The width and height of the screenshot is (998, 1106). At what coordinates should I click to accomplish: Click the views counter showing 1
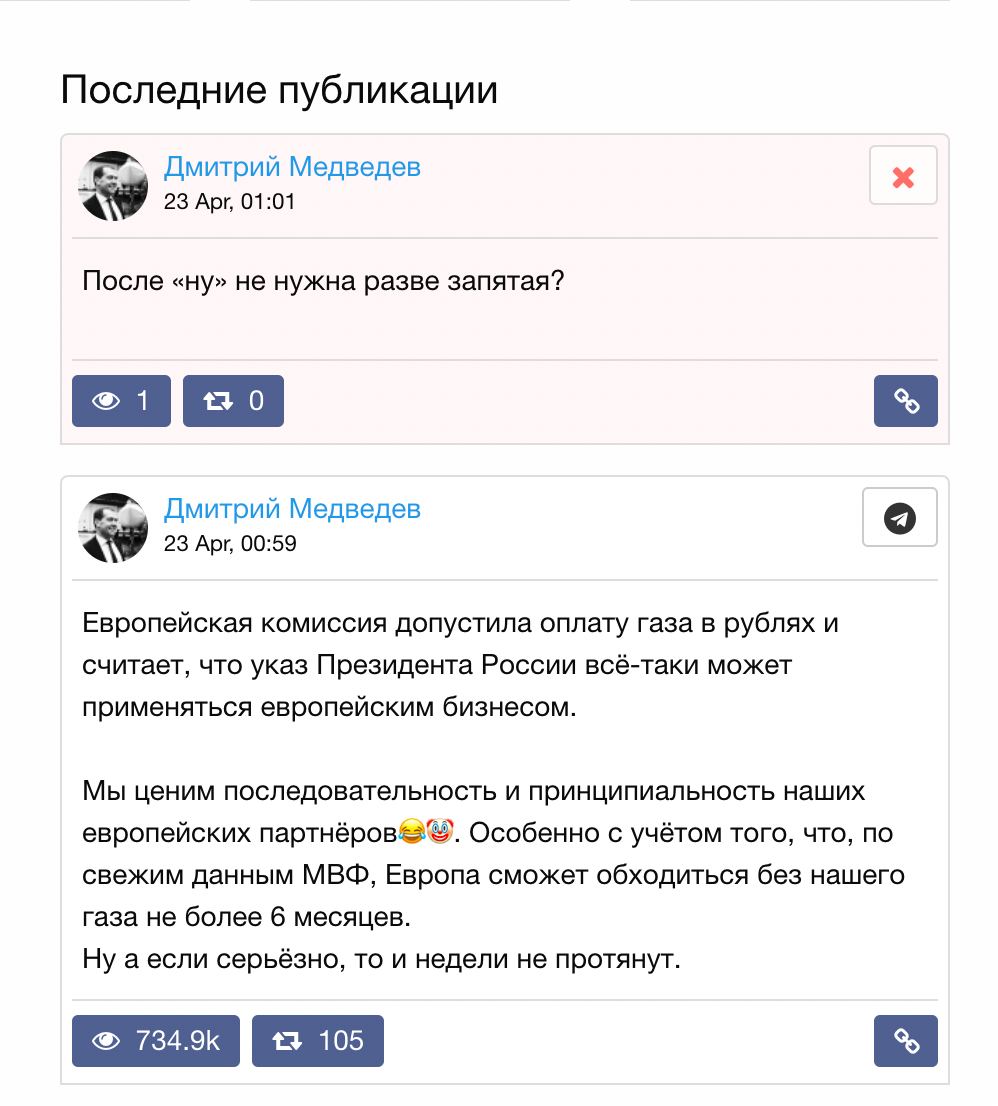pos(121,401)
